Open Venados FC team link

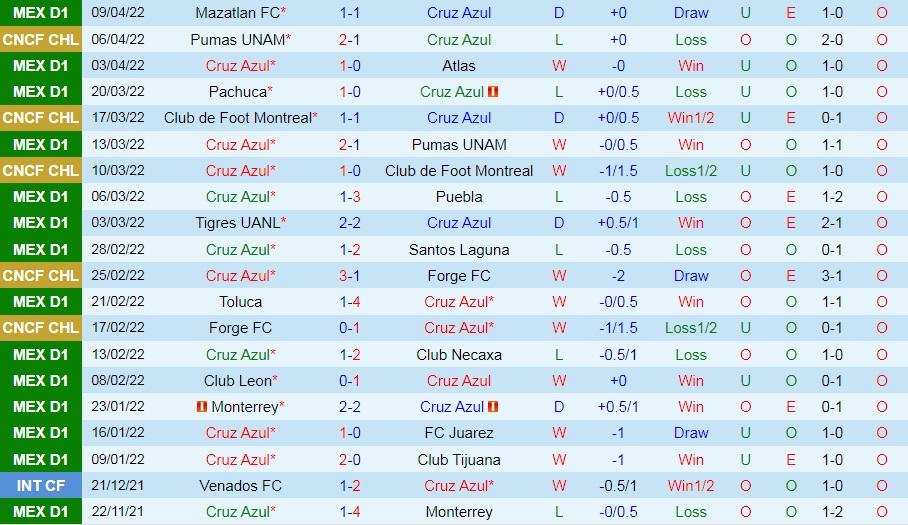click(x=240, y=485)
